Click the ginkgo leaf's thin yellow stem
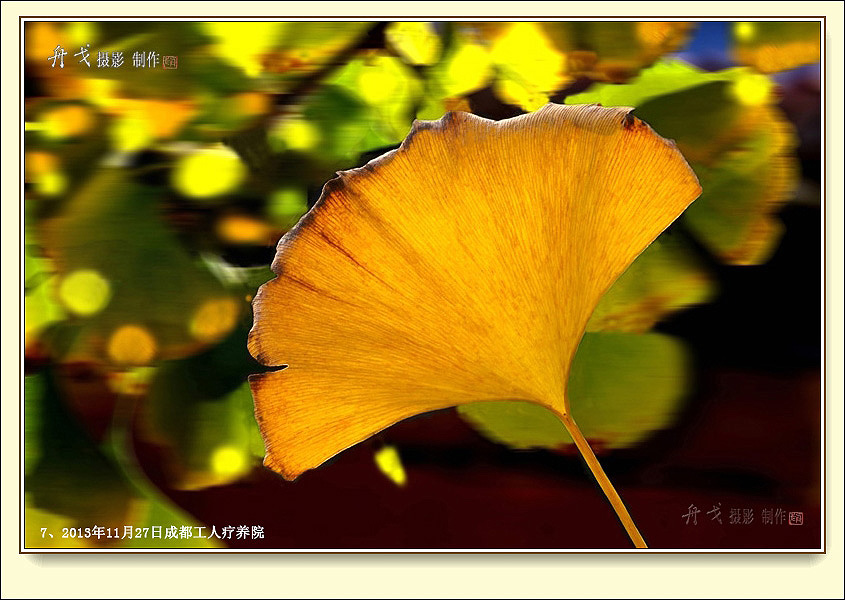Screen dimensions: 845x600 (x=602, y=478)
